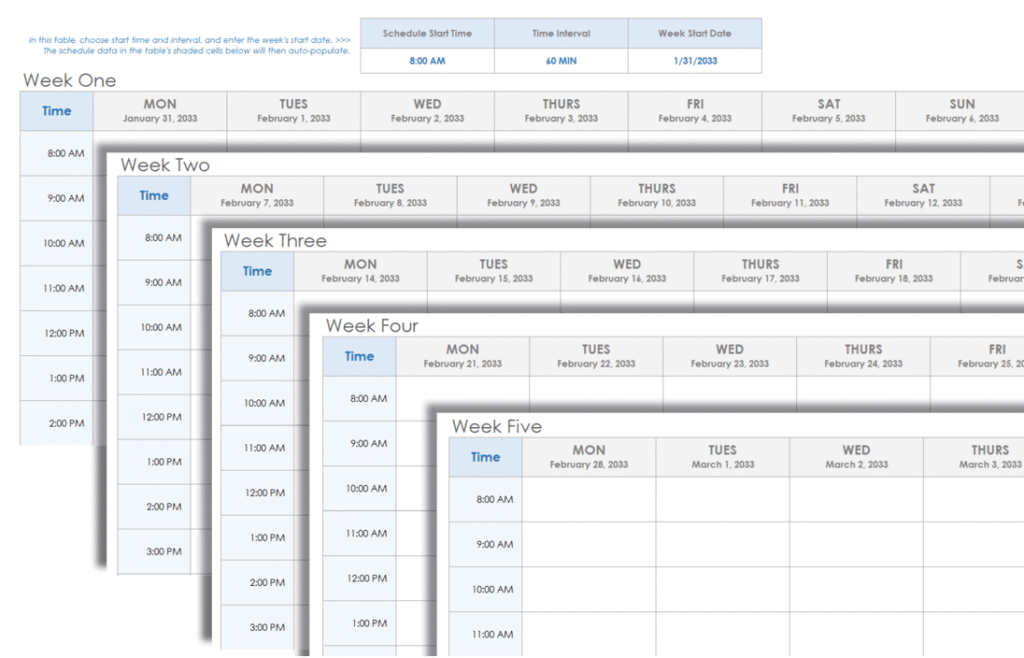This screenshot has height=658, width=1024.
Task: Click 12:00 PM row in Week One
Action: coord(57,333)
